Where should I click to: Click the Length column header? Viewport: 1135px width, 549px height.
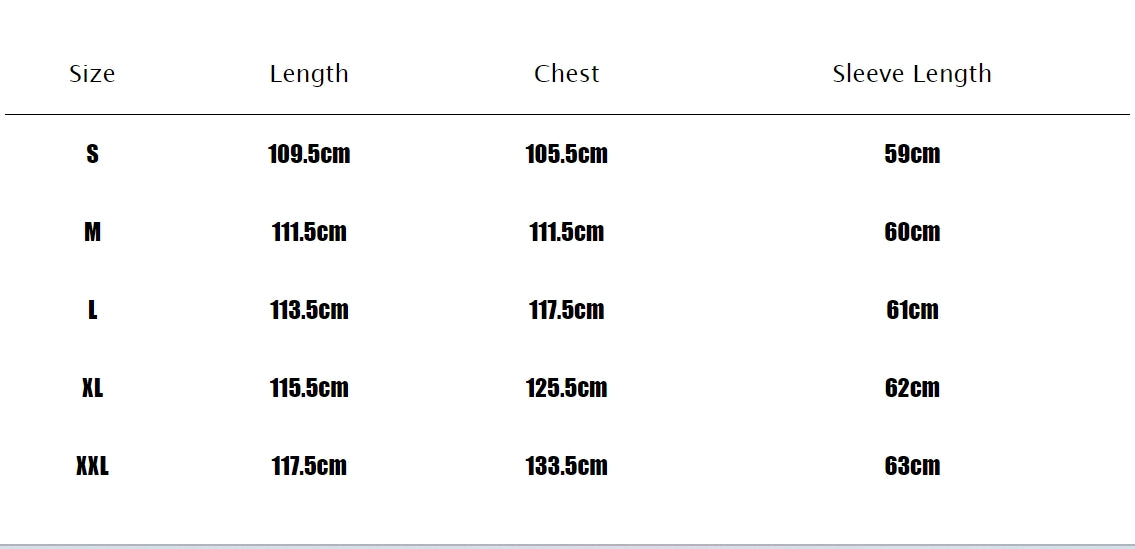pyautogui.click(x=309, y=75)
